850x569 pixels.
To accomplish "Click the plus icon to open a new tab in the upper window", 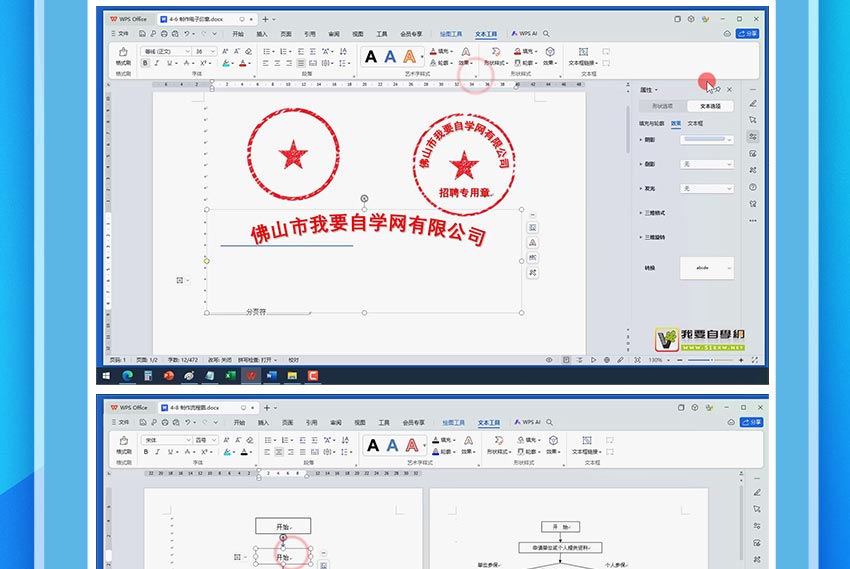I will pyautogui.click(x=265, y=19).
